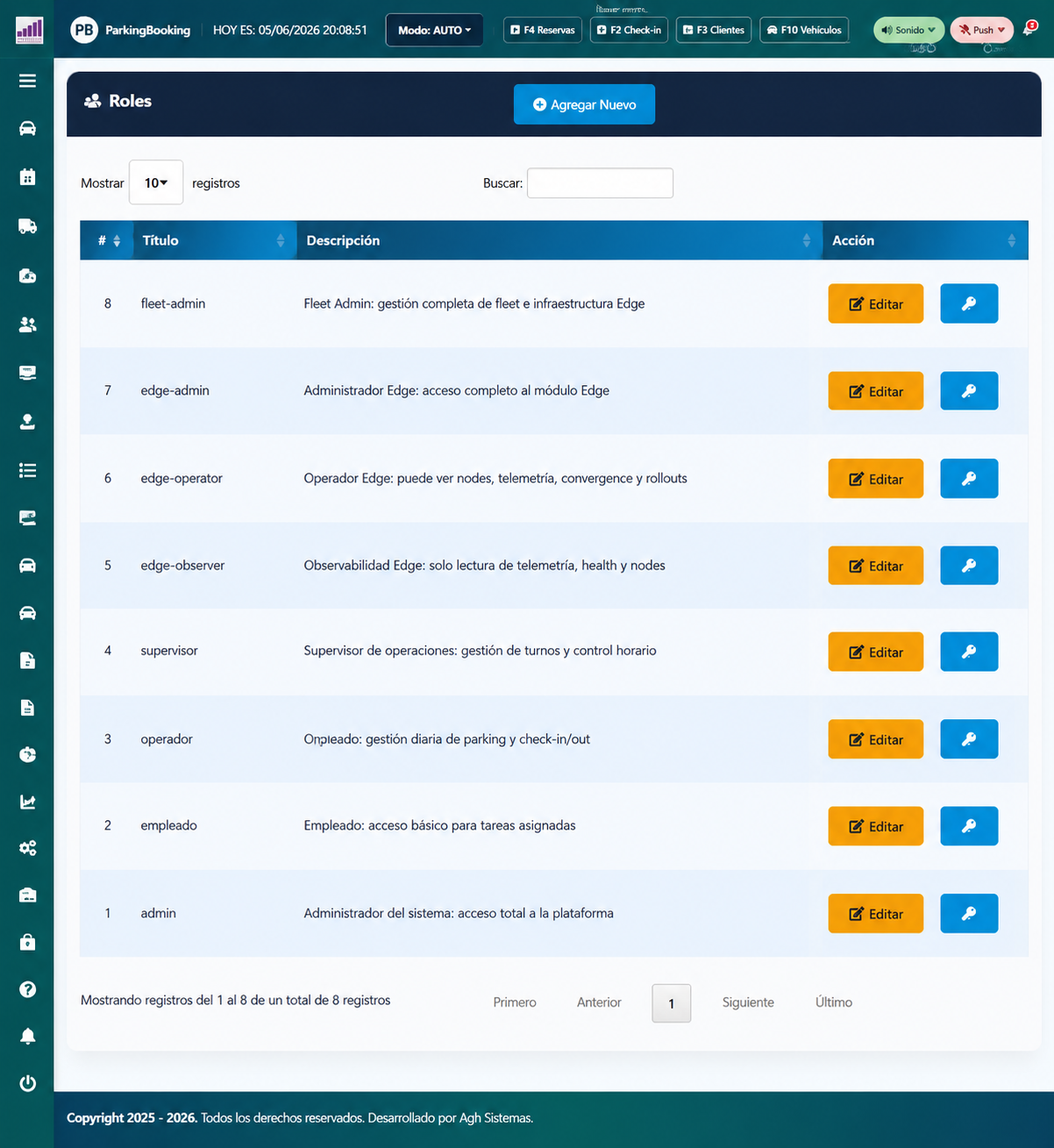Click the Buscar search field
Viewport: 1054px width, 1148px height.
tap(600, 182)
